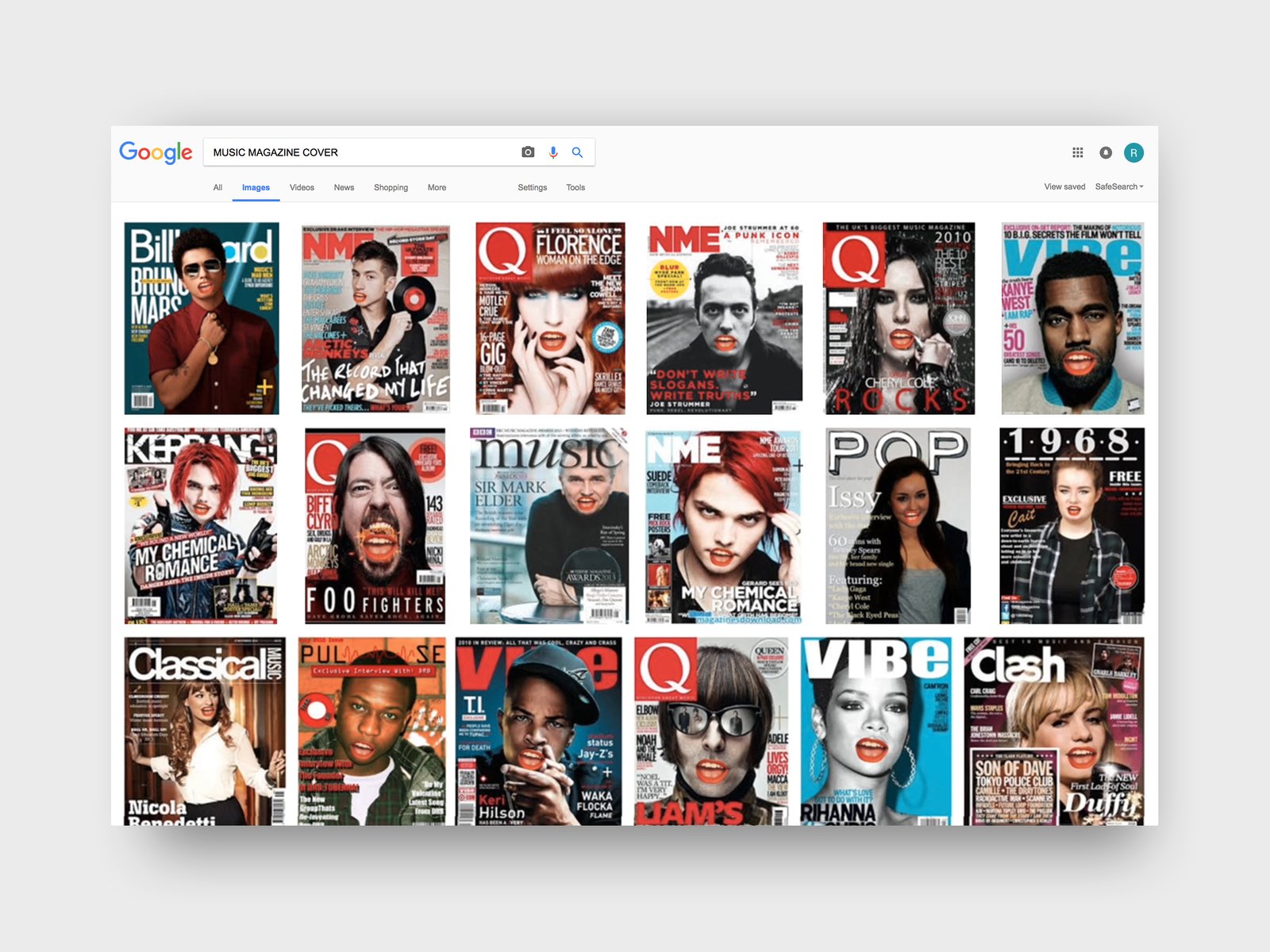Open search by image camera icon
Screen dimensions: 1270x952
pos(528,152)
